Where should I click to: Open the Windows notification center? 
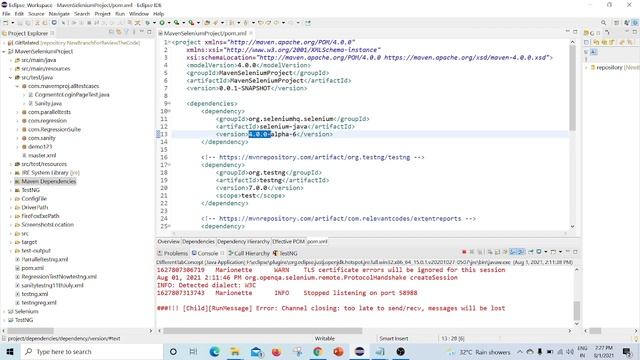click(x=627, y=351)
